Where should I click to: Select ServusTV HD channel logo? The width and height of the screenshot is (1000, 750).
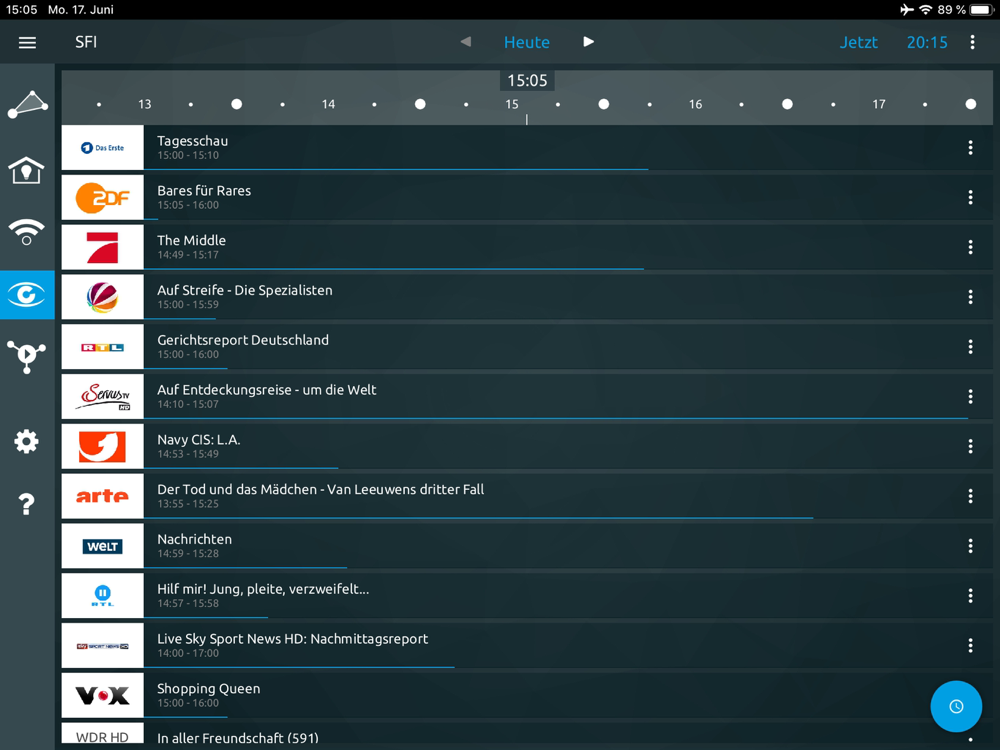pyautogui.click(x=103, y=396)
